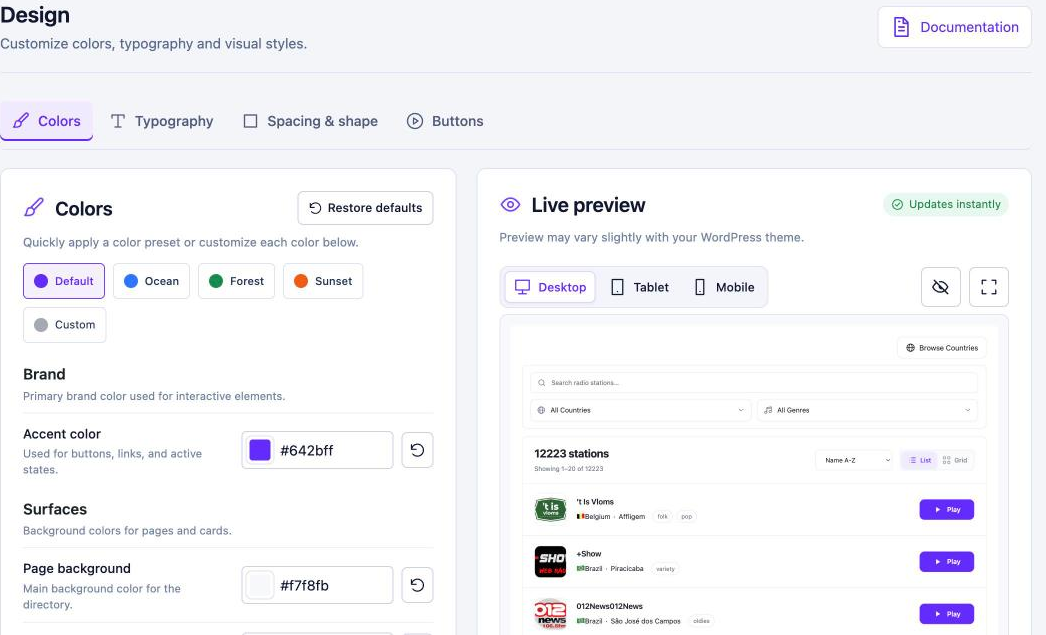Switch preview to List view

click(919, 460)
